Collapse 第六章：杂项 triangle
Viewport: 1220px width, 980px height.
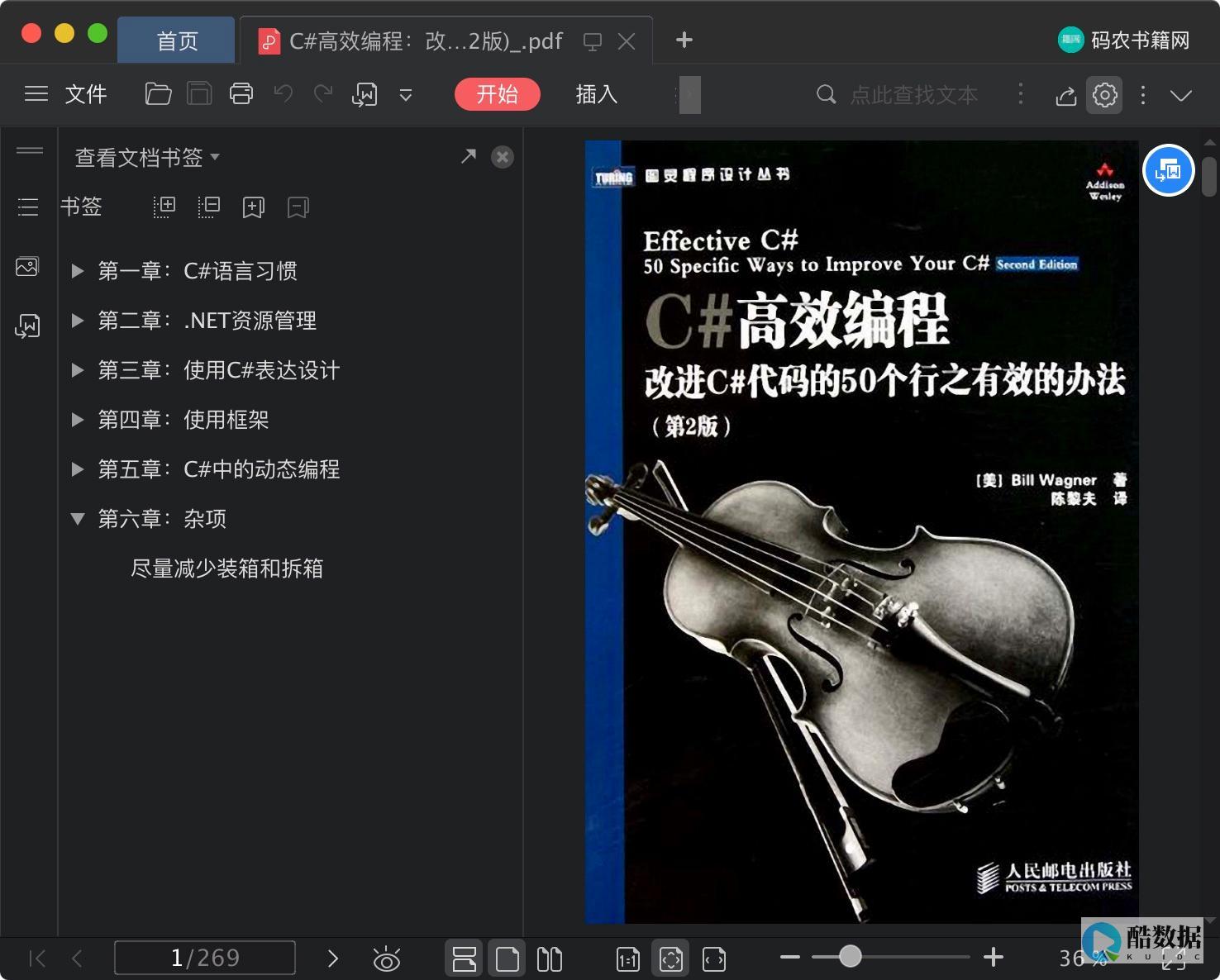tap(78, 519)
